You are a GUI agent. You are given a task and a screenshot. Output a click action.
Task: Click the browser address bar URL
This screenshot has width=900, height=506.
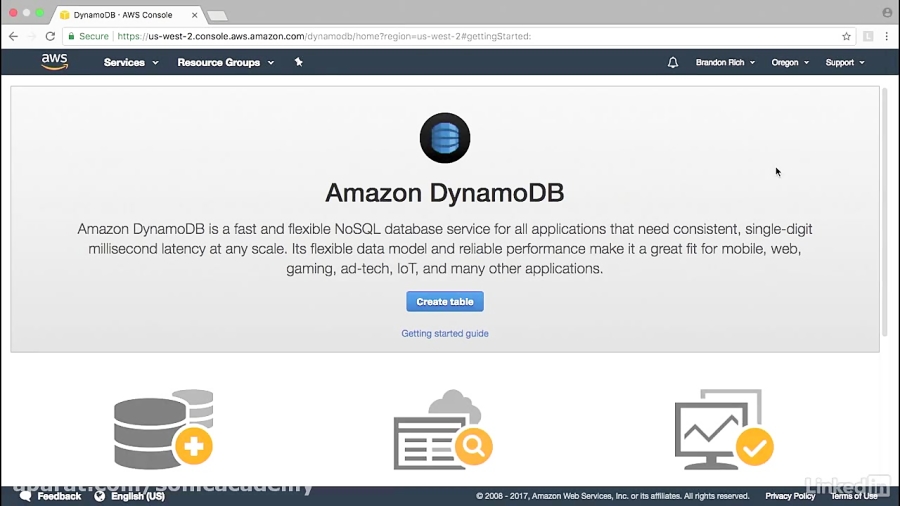tap(324, 36)
